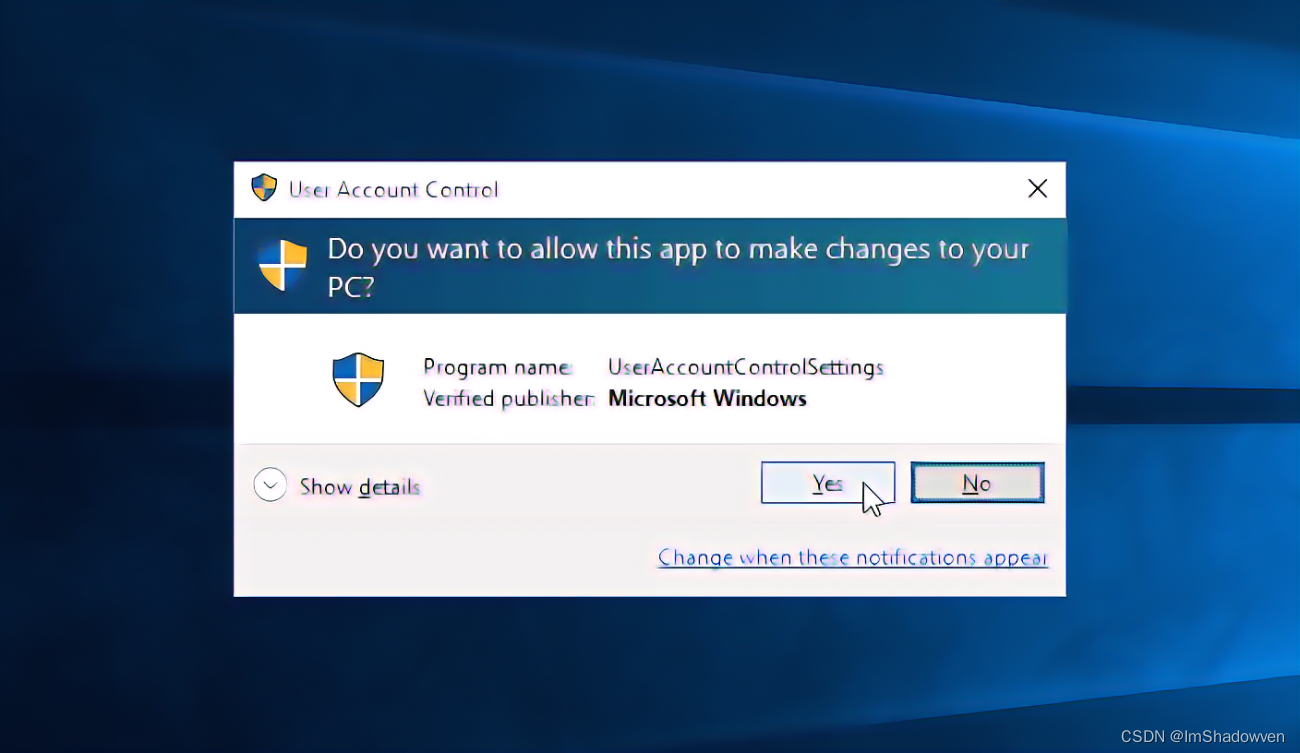
Task: Allow changes by clicking Yes
Action: (x=828, y=482)
